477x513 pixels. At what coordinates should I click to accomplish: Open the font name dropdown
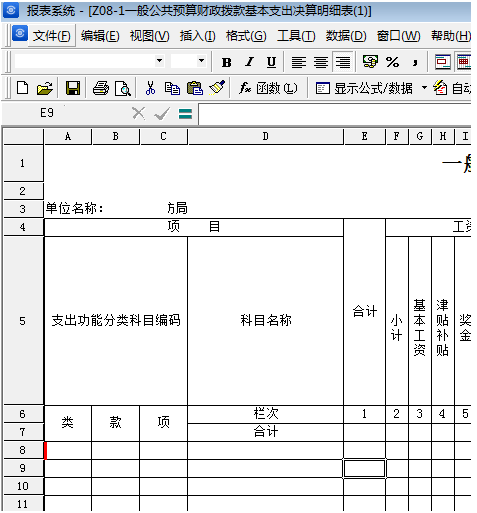tap(160, 61)
